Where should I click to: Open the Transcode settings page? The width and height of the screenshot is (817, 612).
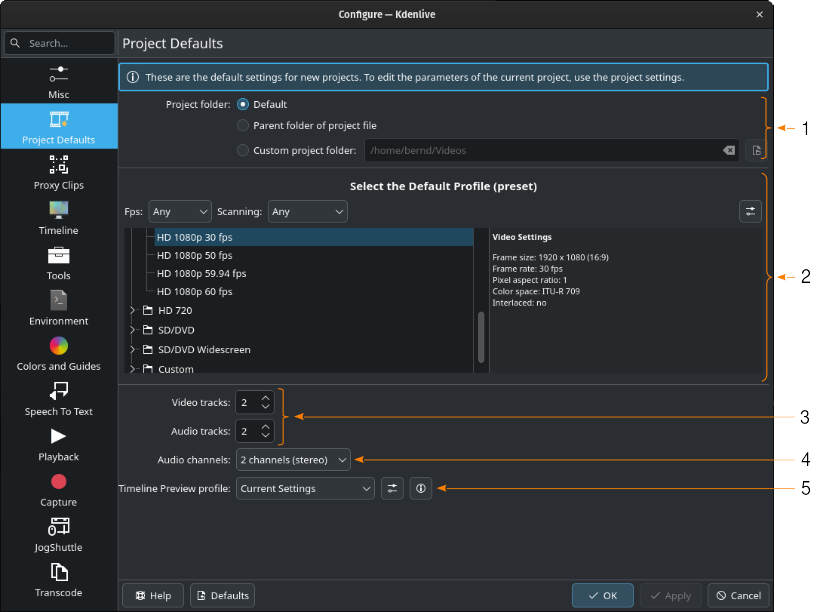pos(58,580)
